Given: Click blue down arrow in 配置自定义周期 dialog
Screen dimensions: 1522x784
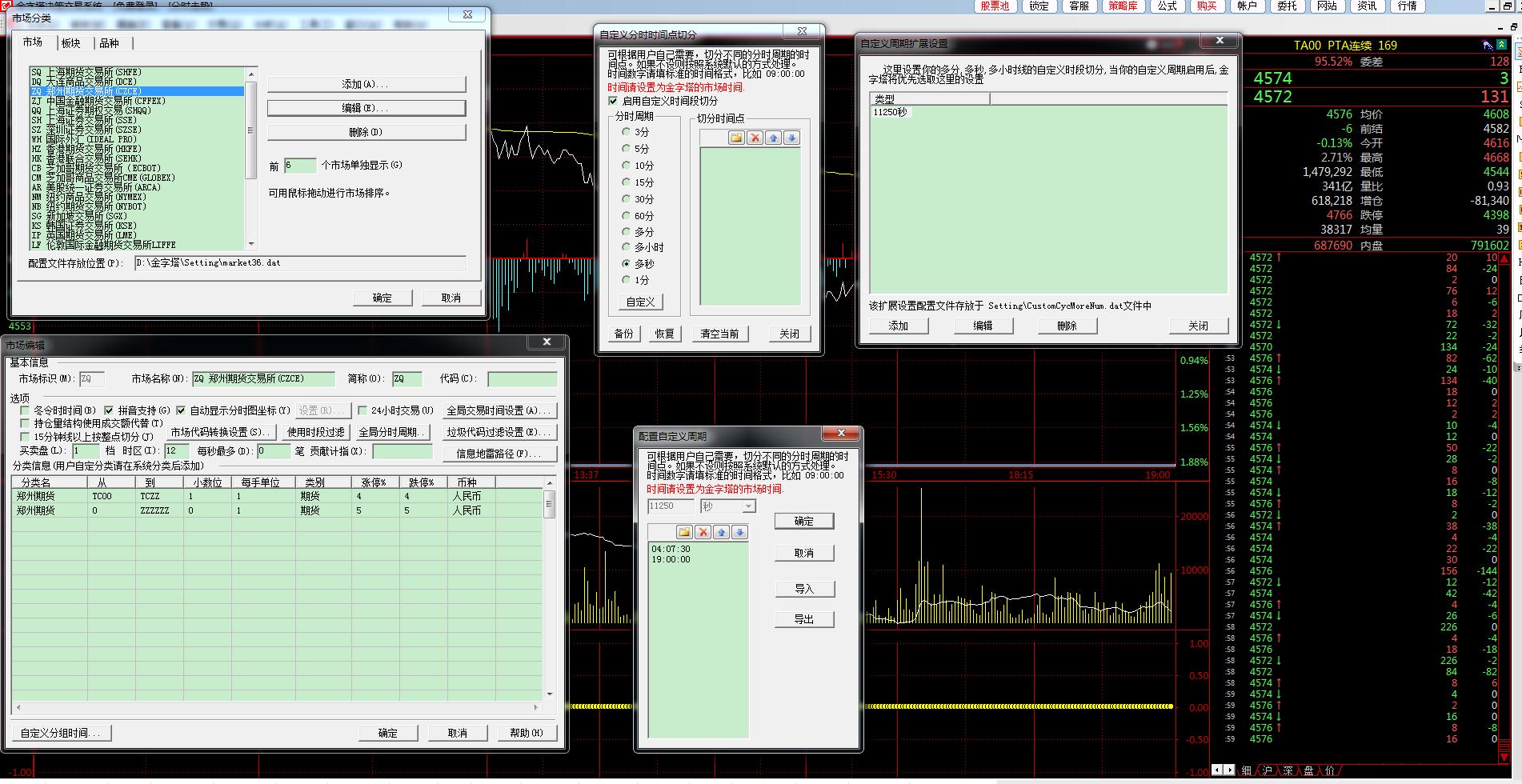Looking at the screenshot, I should click(x=739, y=533).
